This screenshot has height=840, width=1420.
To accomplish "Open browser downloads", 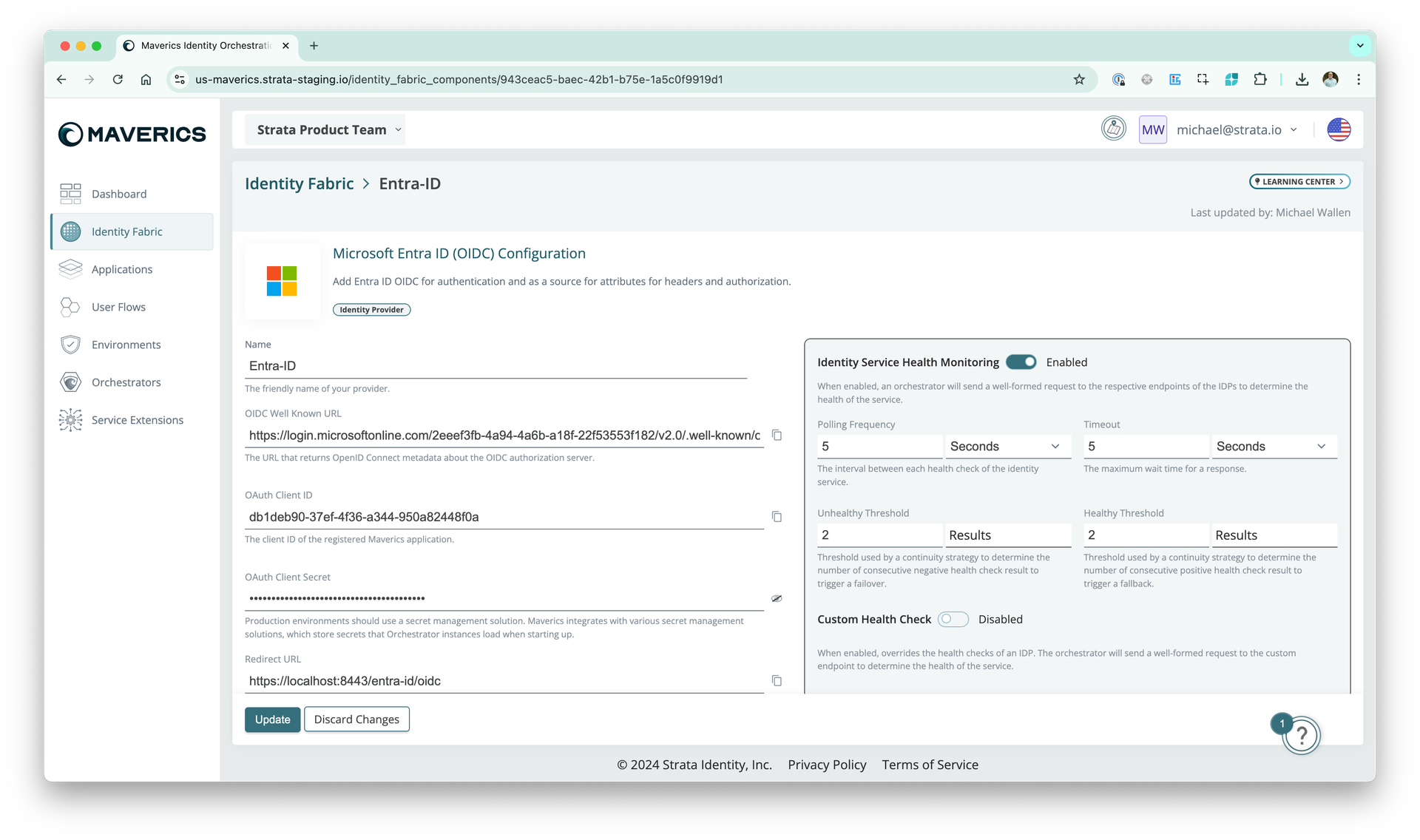I will tap(1302, 79).
